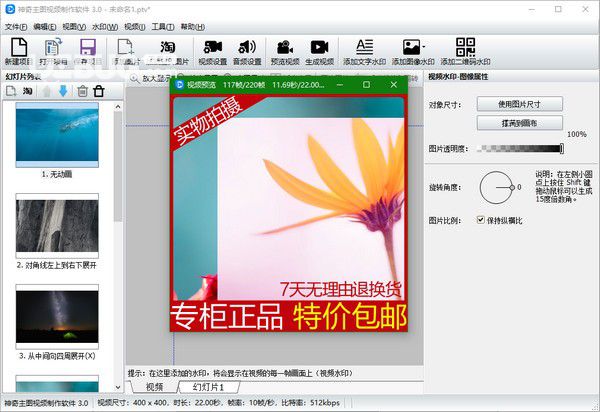
Task: Click 铺满到画布 button
Action: coord(519,123)
